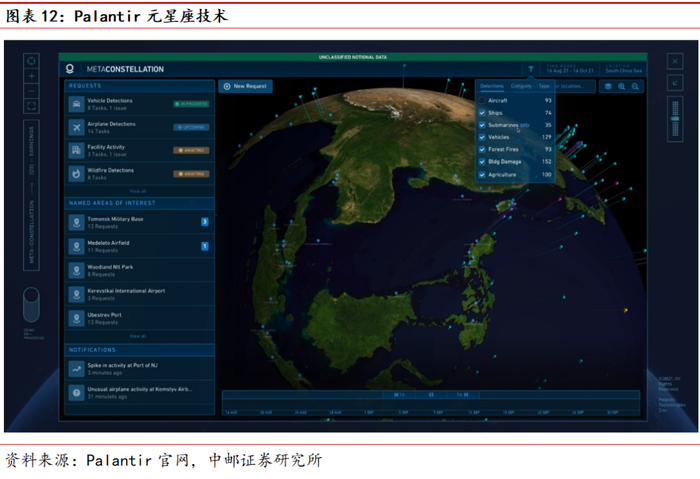The height and width of the screenshot is (479, 700).
Task: Uncheck the Bldg Damage checkbox
Action: 482,162
